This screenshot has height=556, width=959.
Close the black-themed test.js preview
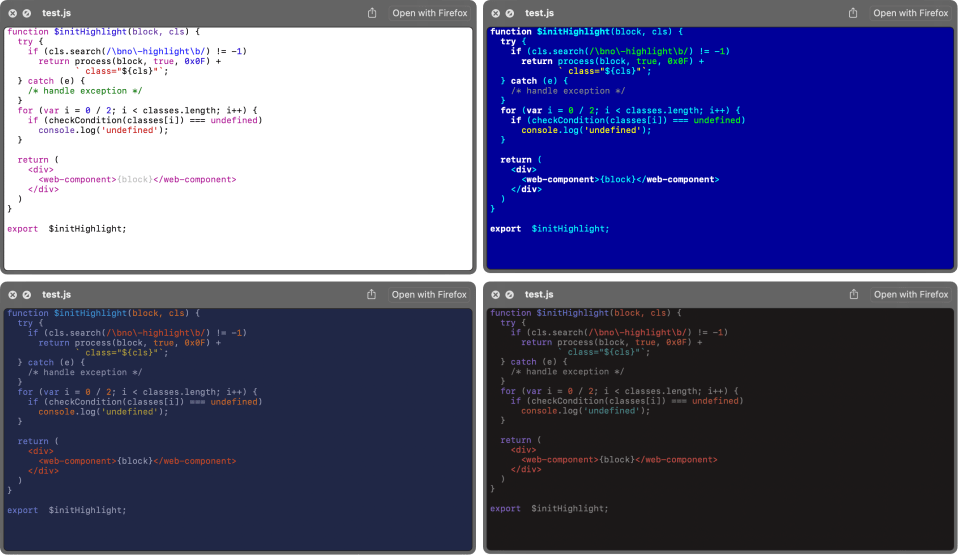(x=494, y=294)
